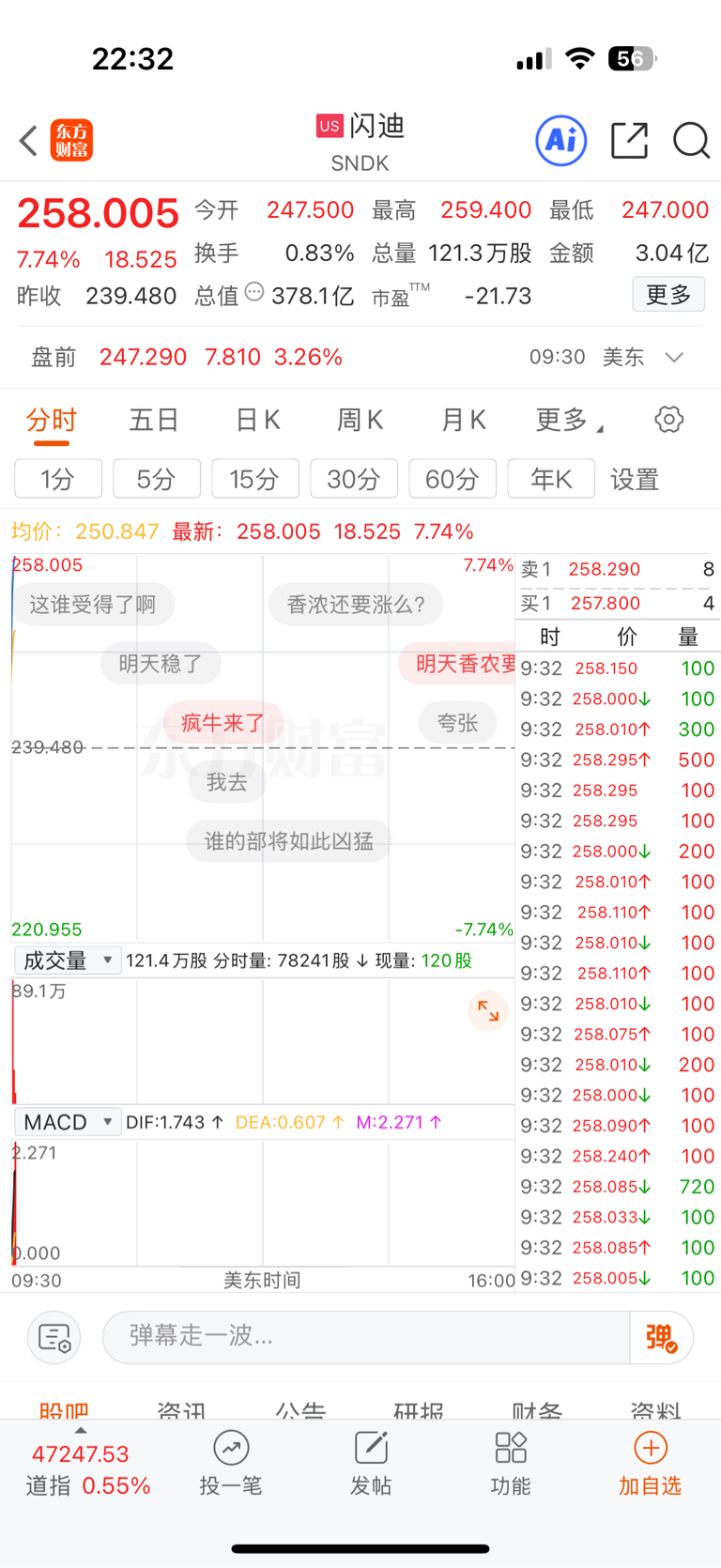Tap the share export icon
The height and width of the screenshot is (1568, 721).
(629, 141)
